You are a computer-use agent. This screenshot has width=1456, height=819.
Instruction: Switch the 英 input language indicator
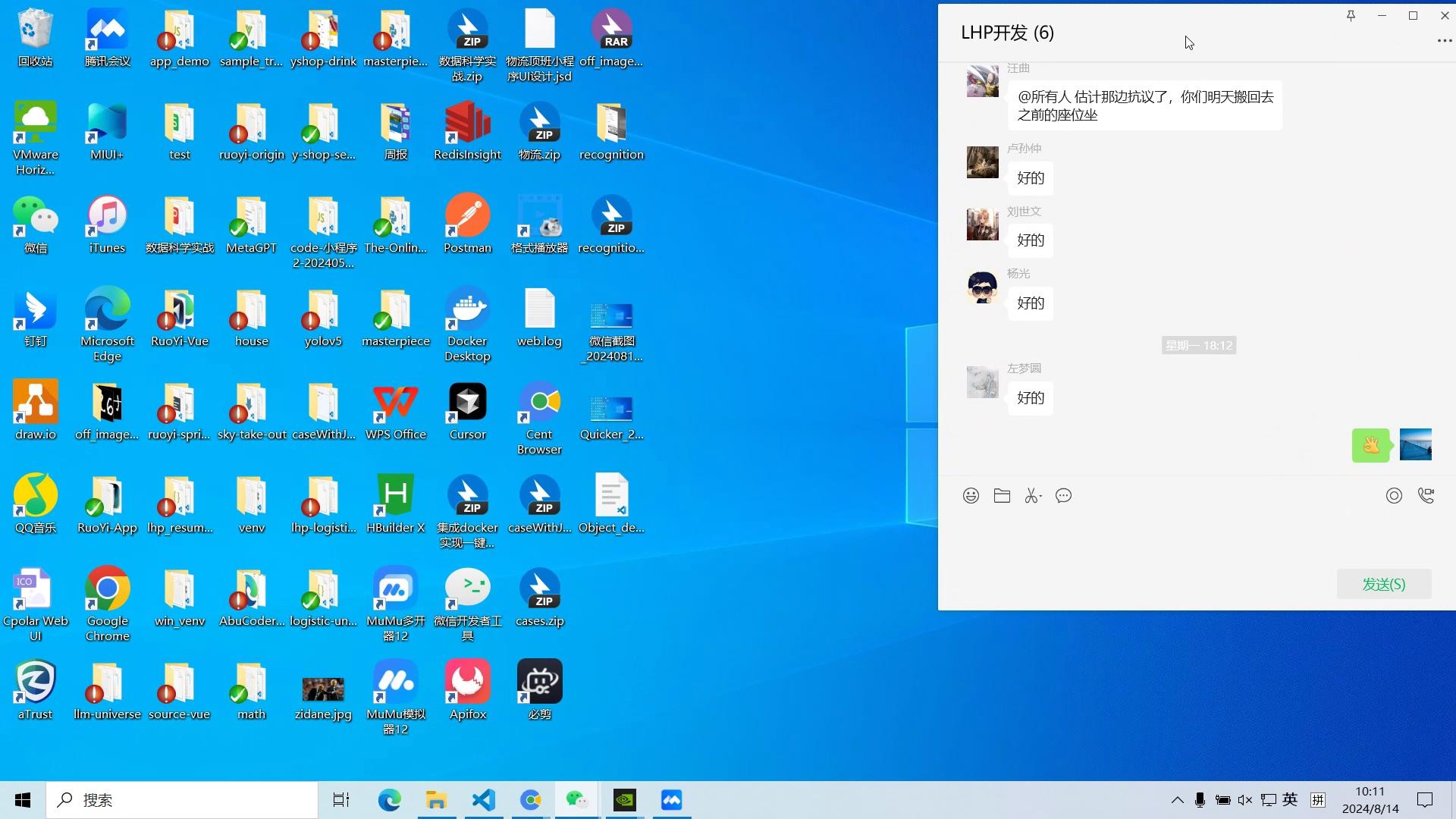[1290, 800]
